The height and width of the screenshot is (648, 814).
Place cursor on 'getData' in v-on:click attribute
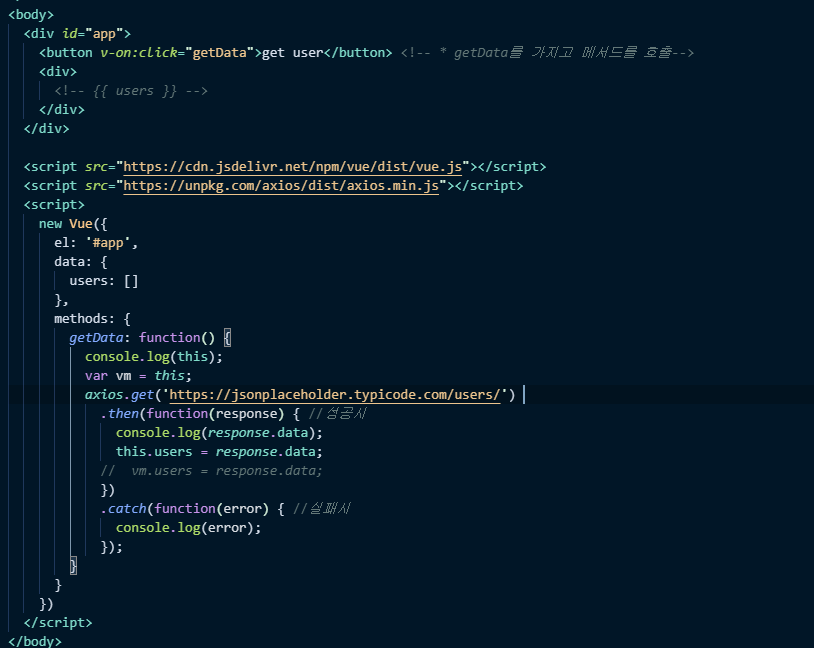[220, 52]
